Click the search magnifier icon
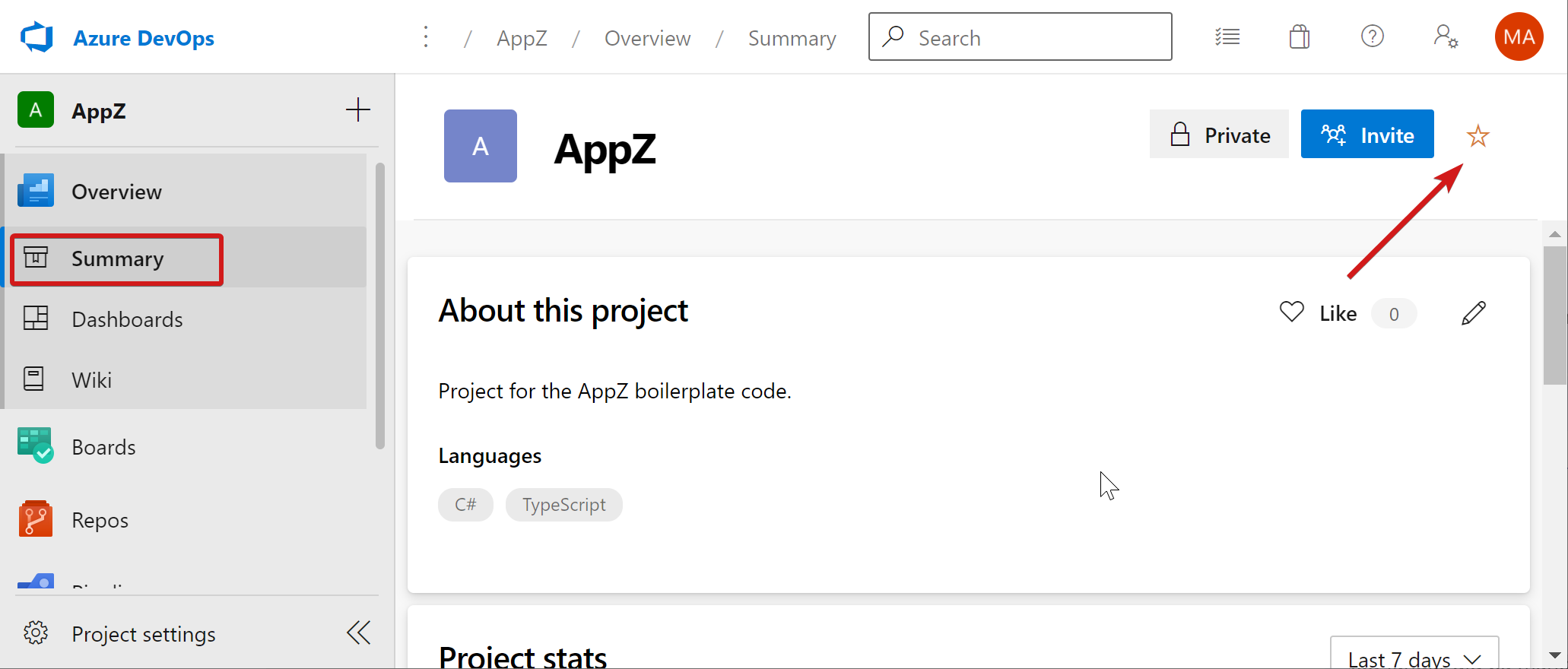Viewport: 1568px width, 669px height. 893,36
